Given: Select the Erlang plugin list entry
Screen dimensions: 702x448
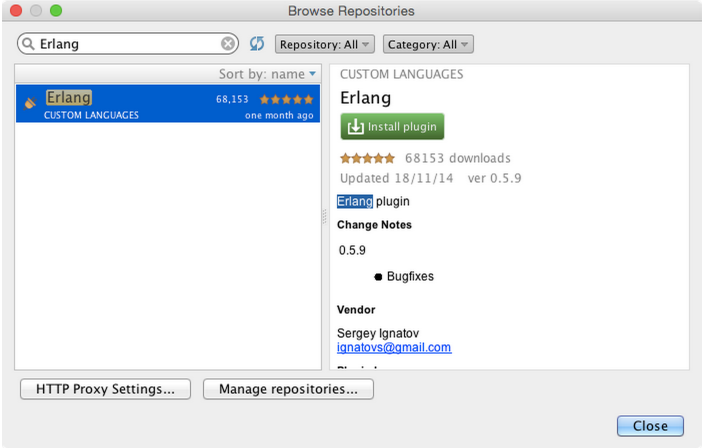Looking at the screenshot, I should click(x=168, y=103).
